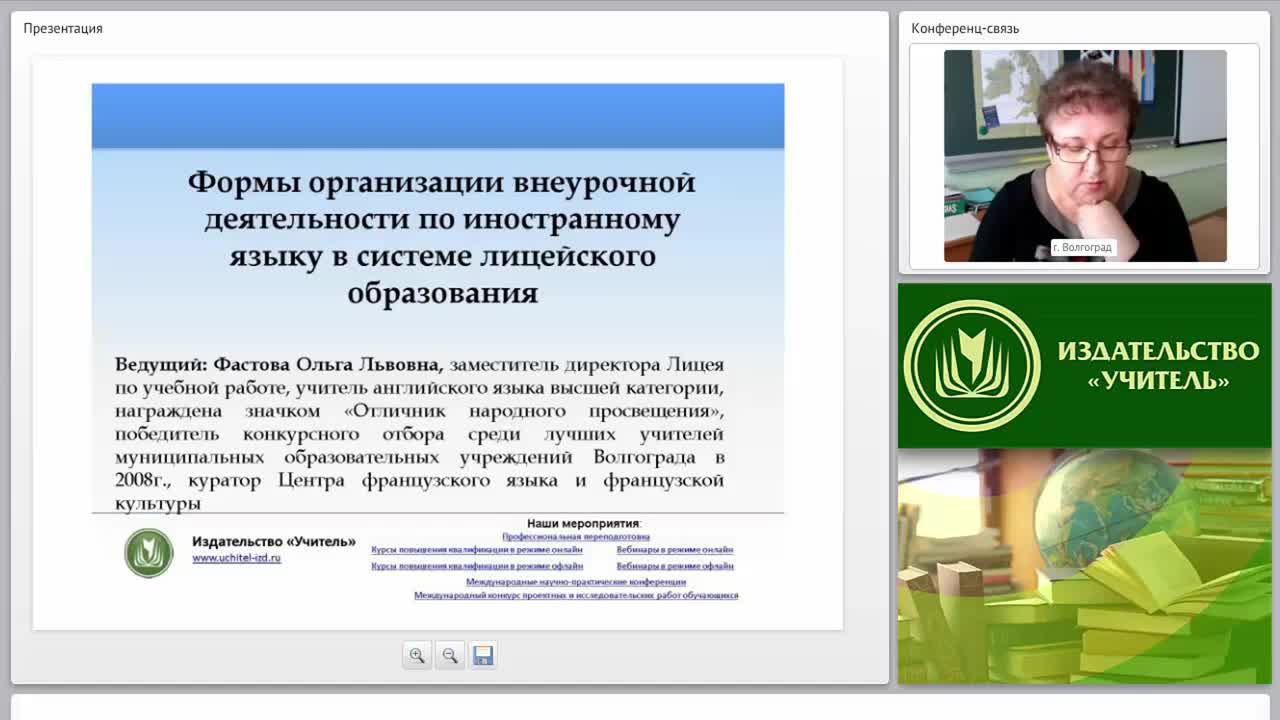Save the presentation with the floppy disk icon
1280x720 pixels.
[483, 656]
